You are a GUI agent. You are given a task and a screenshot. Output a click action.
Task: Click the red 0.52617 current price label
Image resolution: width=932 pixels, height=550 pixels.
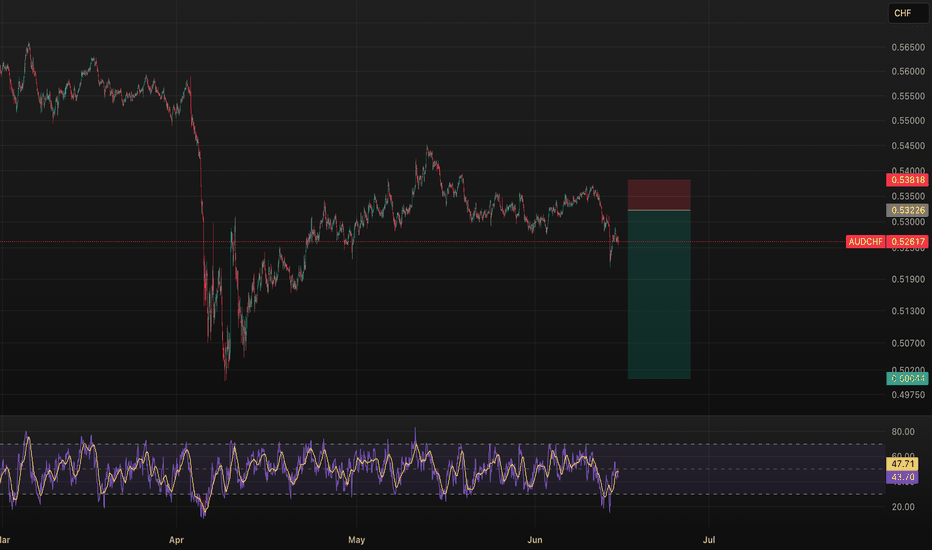tap(907, 241)
